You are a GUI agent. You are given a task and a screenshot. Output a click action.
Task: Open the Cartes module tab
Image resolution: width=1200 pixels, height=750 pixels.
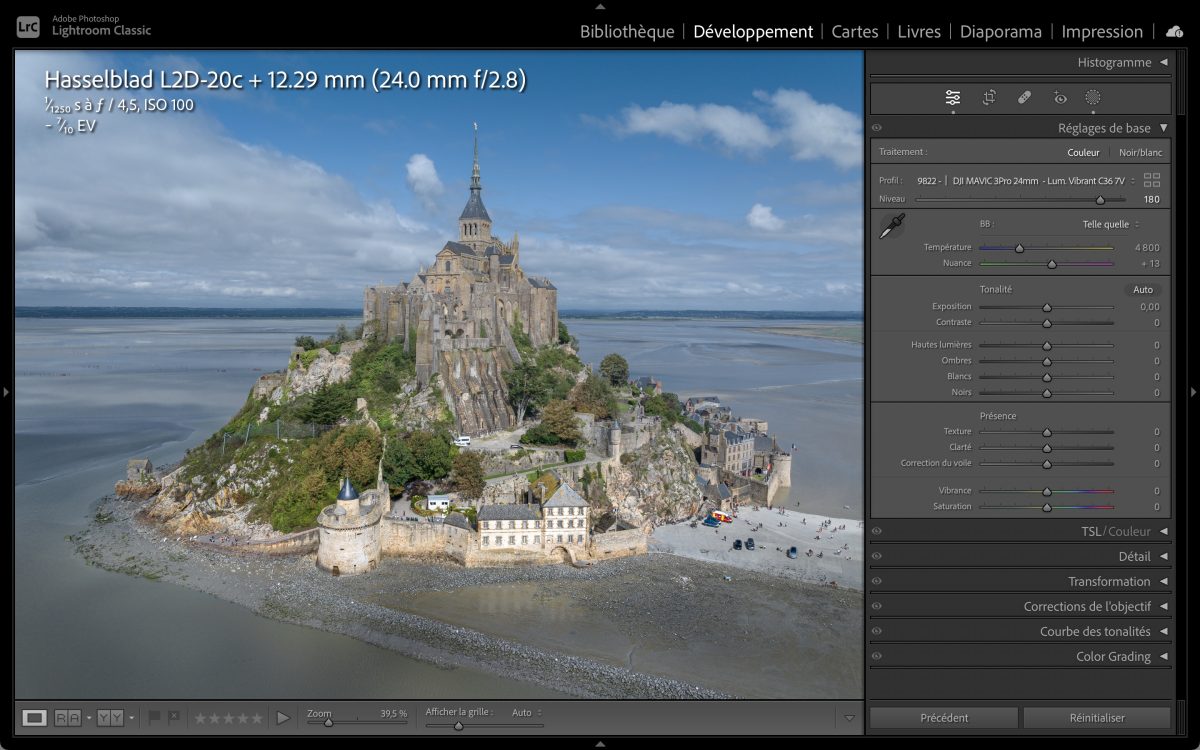click(855, 31)
